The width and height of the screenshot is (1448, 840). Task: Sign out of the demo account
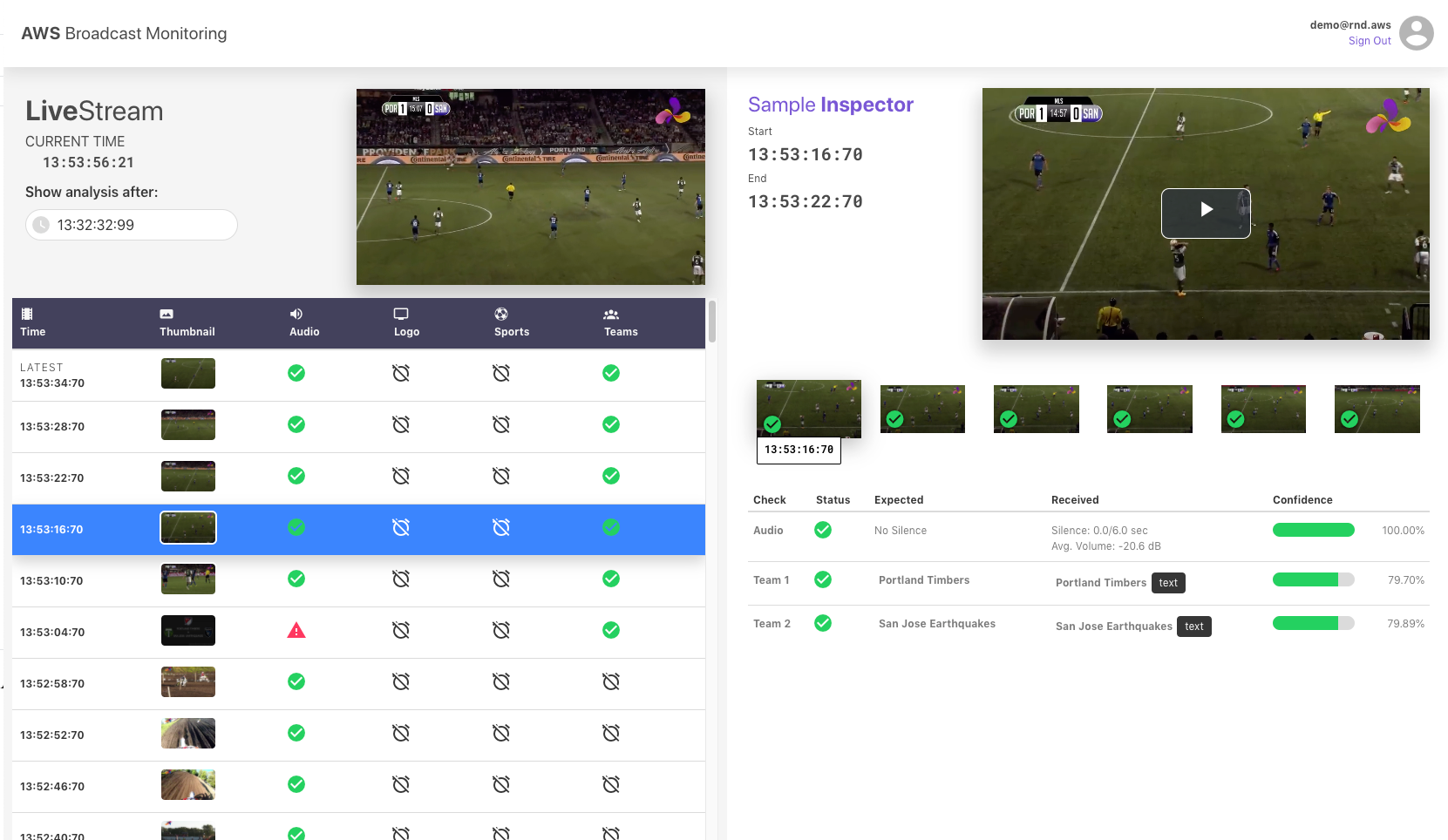pos(1370,41)
